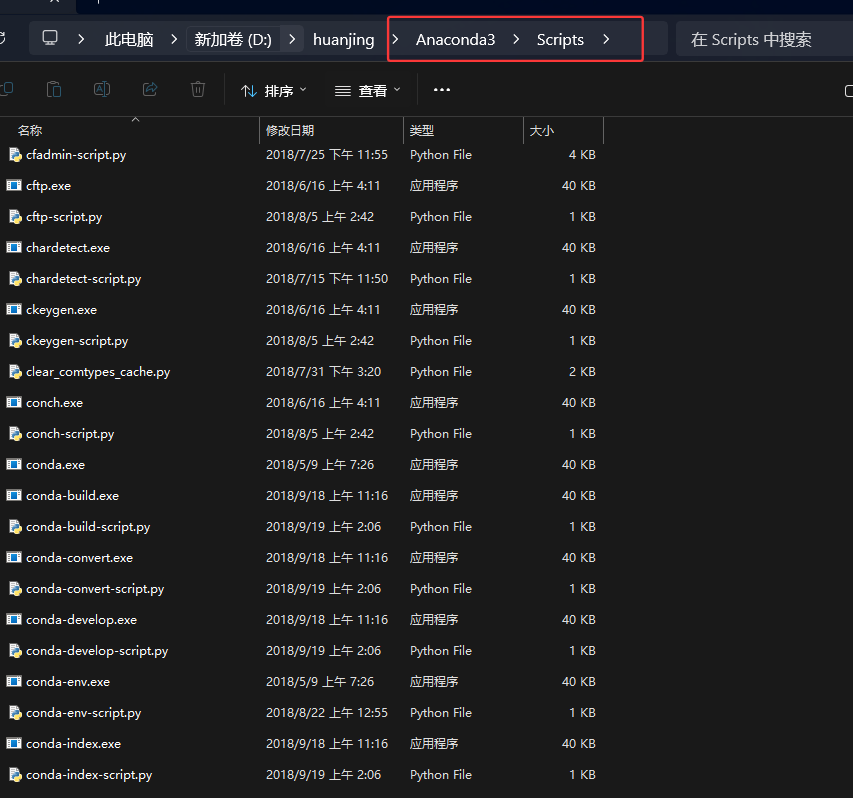Click the Python icon beside ckeygen-script.py
The width and height of the screenshot is (853, 798).
[x=15, y=341]
